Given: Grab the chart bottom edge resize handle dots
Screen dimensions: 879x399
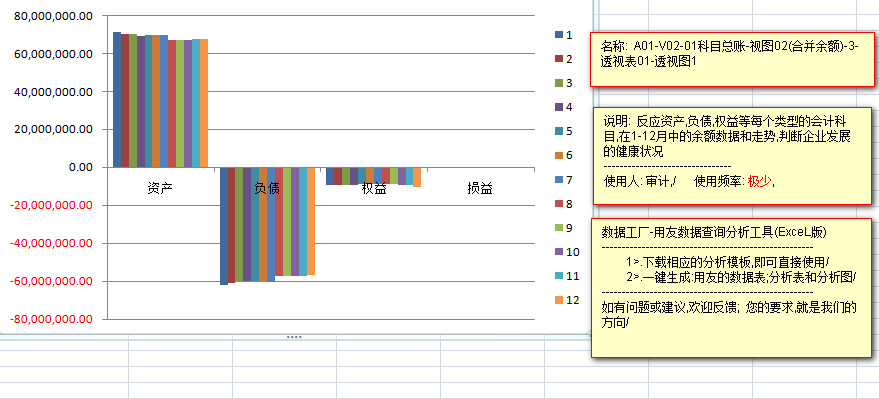Looking at the screenshot, I should (294, 337).
